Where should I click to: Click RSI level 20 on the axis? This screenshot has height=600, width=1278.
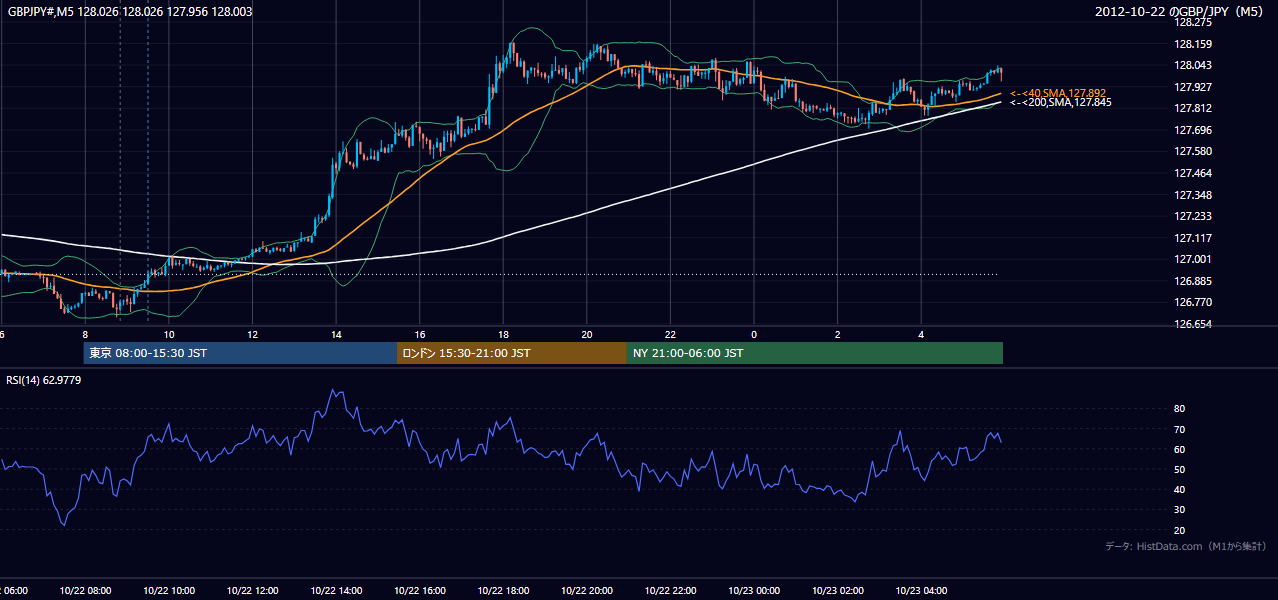[x=1179, y=530]
